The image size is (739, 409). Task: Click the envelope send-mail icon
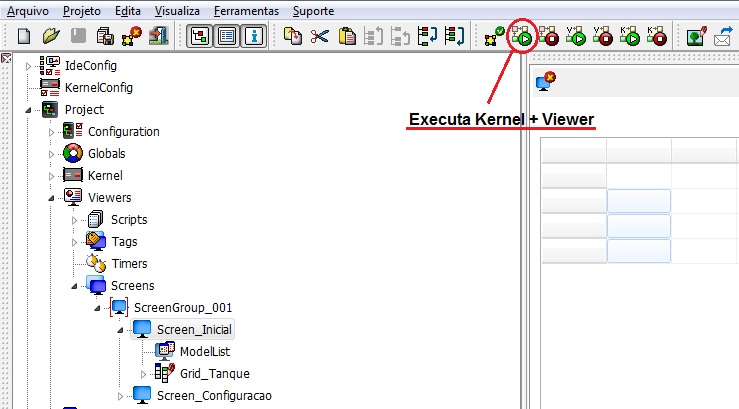(723, 36)
